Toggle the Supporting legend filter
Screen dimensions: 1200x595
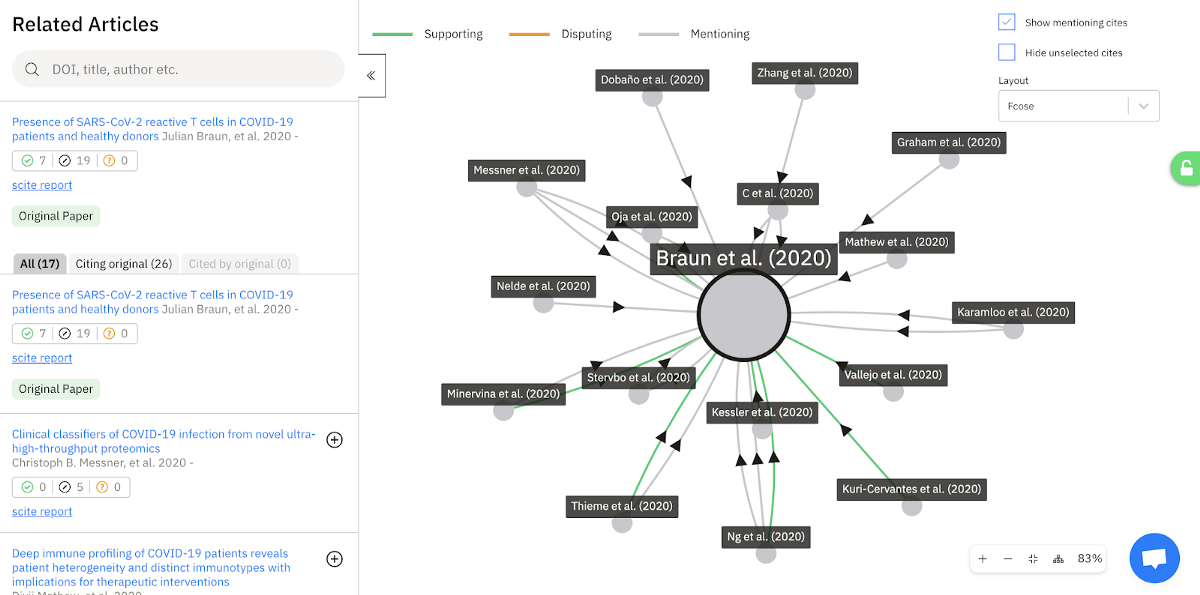click(x=428, y=34)
